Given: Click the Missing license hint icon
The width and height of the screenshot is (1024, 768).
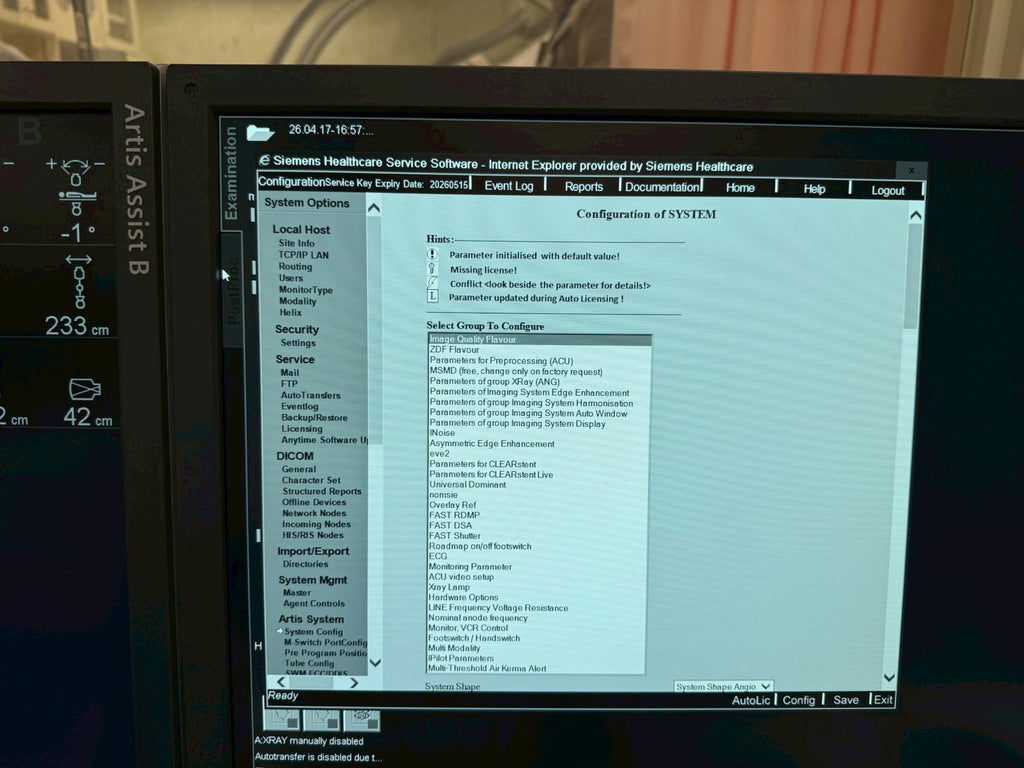Looking at the screenshot, I should pyautogui.click(x=432, y=268).
